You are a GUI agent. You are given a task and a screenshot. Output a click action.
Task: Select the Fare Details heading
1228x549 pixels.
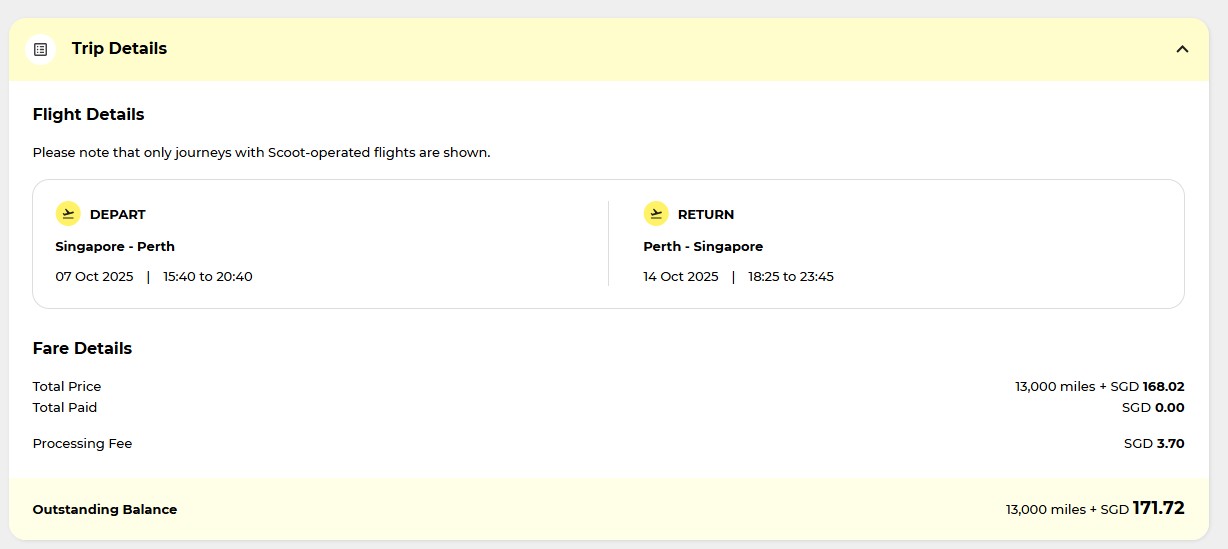pos(82,349)
